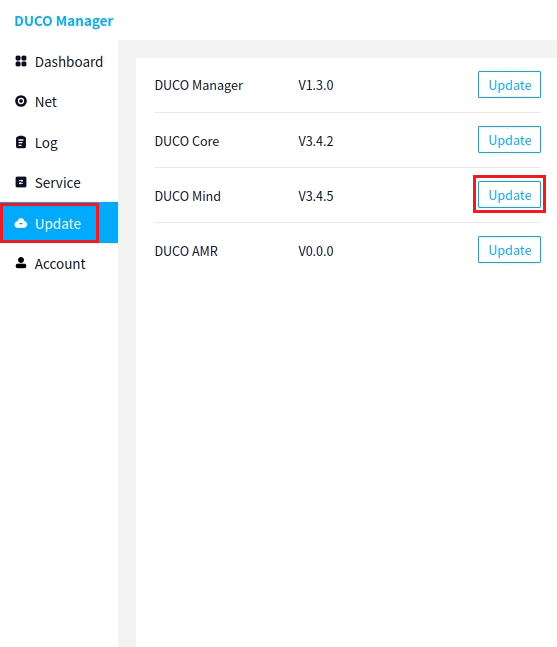
Task: Select the Log clipboard icon
Action: (21, 142)
